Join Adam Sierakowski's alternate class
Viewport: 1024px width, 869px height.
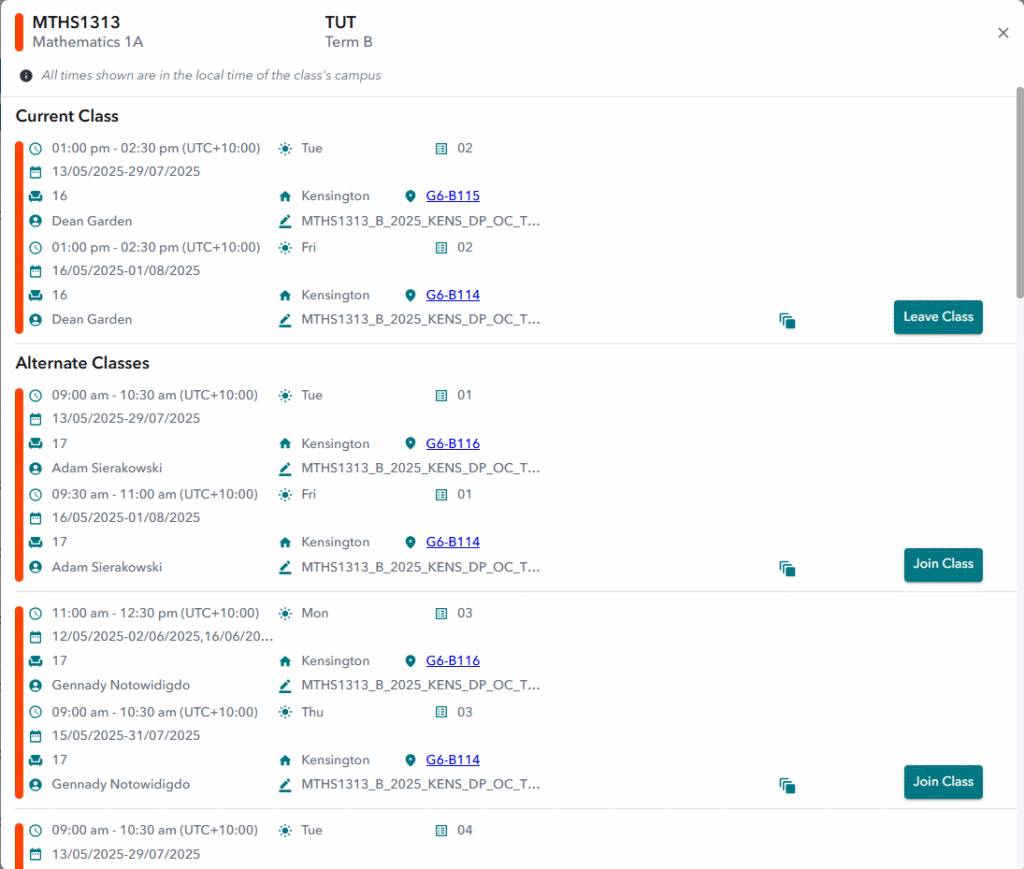coord(943,564)
